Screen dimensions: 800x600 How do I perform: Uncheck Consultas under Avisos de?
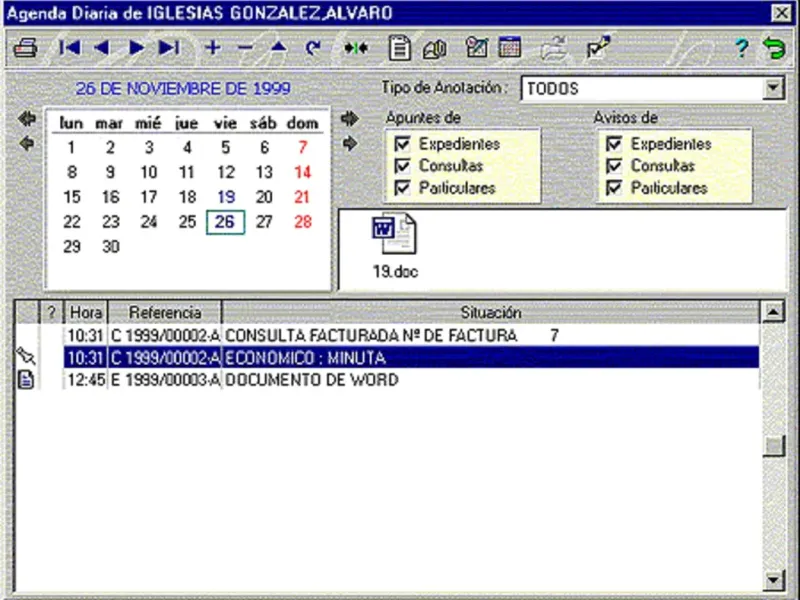pos(614,166)
